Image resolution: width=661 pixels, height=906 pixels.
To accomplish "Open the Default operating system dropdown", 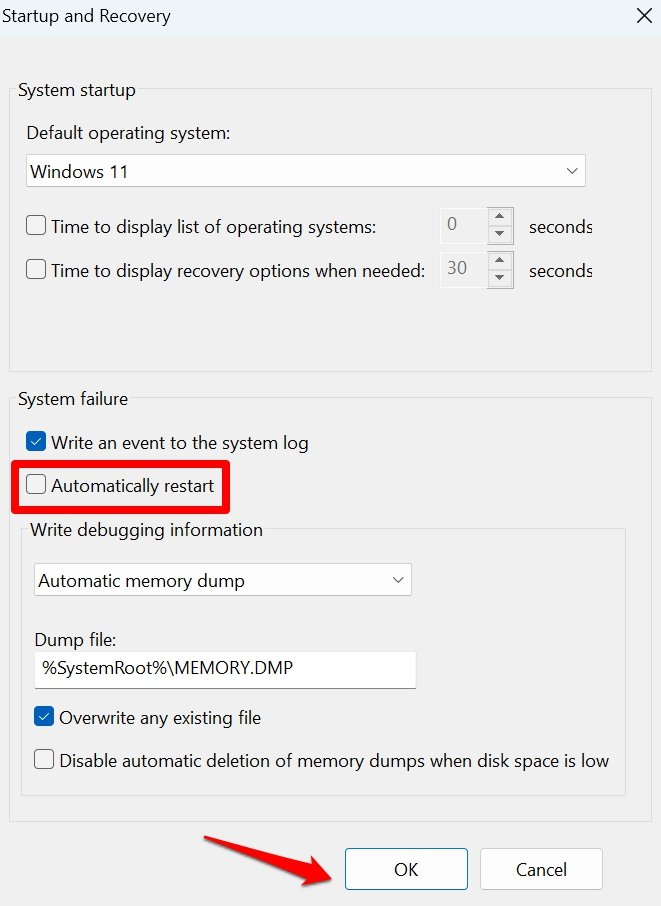I will click(305, 171).
